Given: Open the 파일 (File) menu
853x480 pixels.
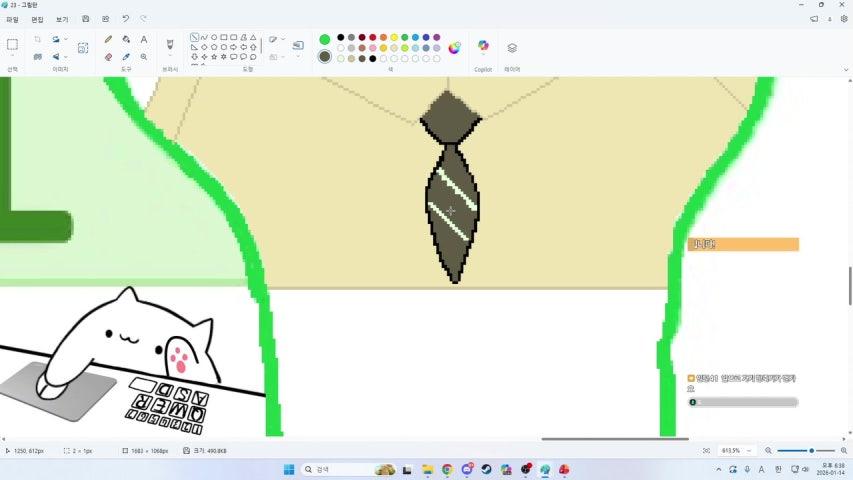Looking at the screenshot, I should tap(12, 20).
